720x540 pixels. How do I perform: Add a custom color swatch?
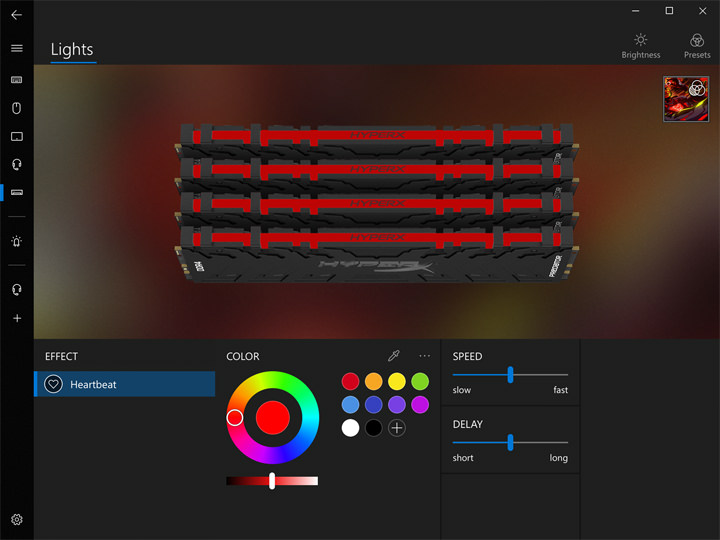coord(397,428)
